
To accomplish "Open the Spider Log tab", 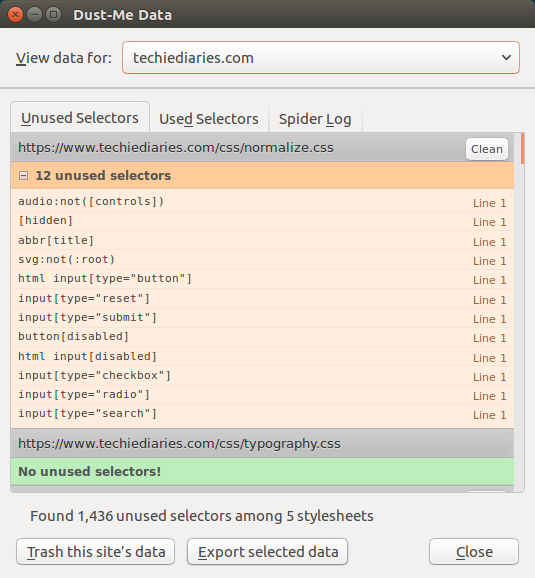I will (315, 119).
